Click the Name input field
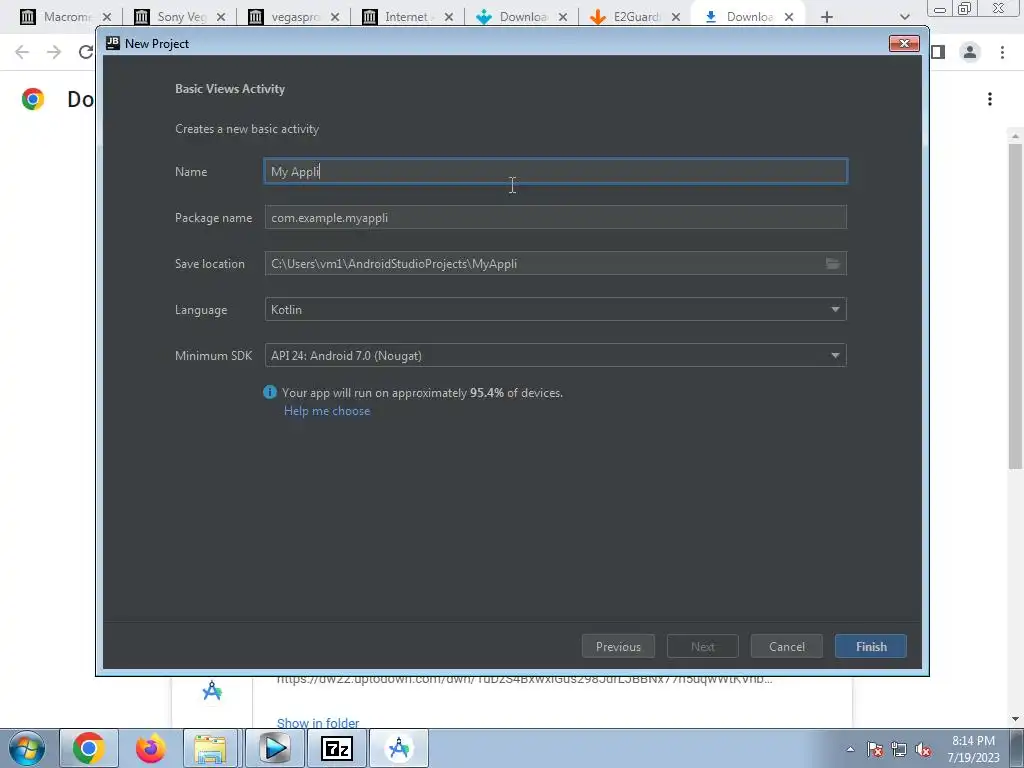 coord(556,171)
